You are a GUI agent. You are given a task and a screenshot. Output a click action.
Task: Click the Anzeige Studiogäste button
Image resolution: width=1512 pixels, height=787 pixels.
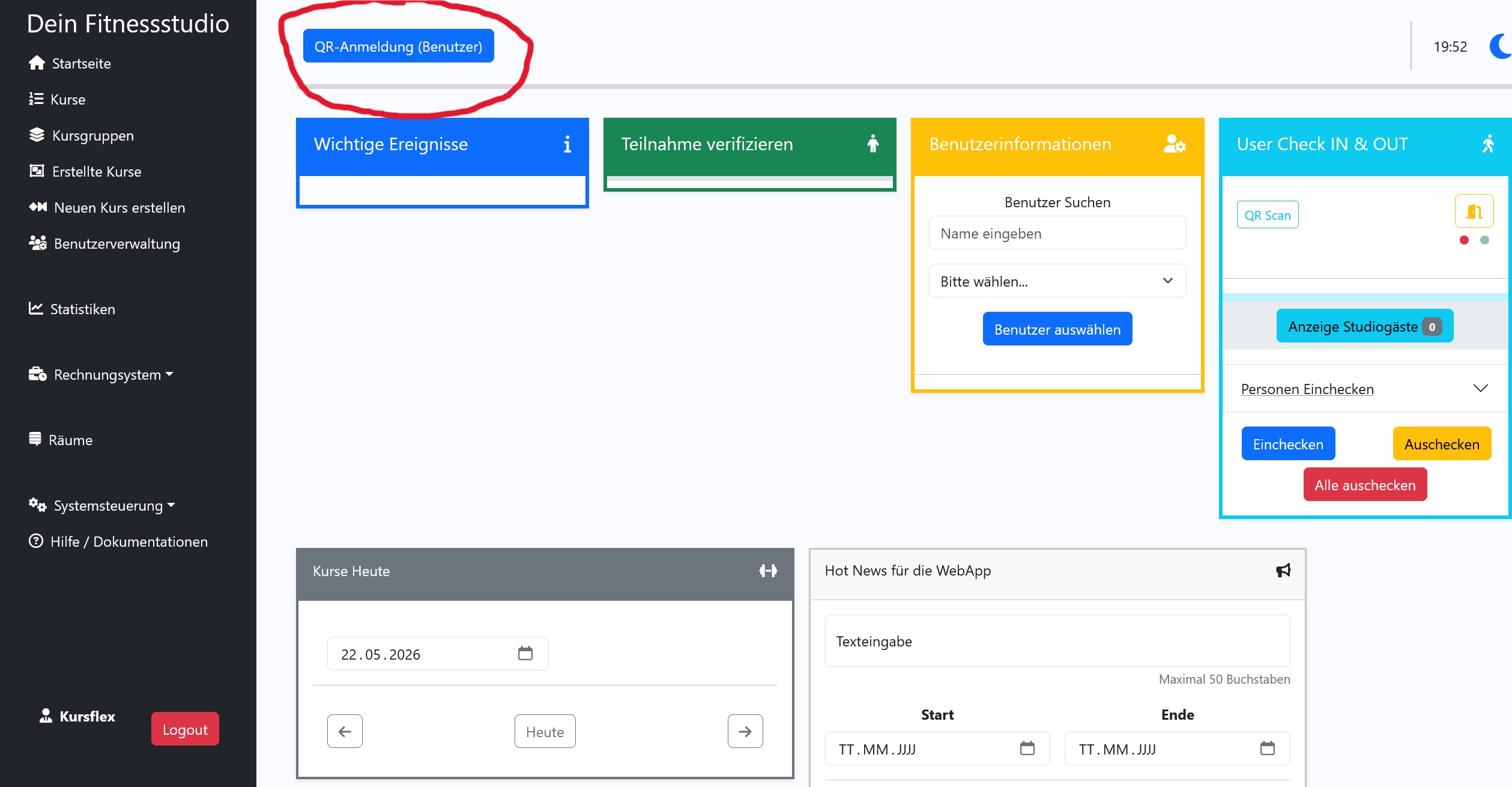[1365, 326]
